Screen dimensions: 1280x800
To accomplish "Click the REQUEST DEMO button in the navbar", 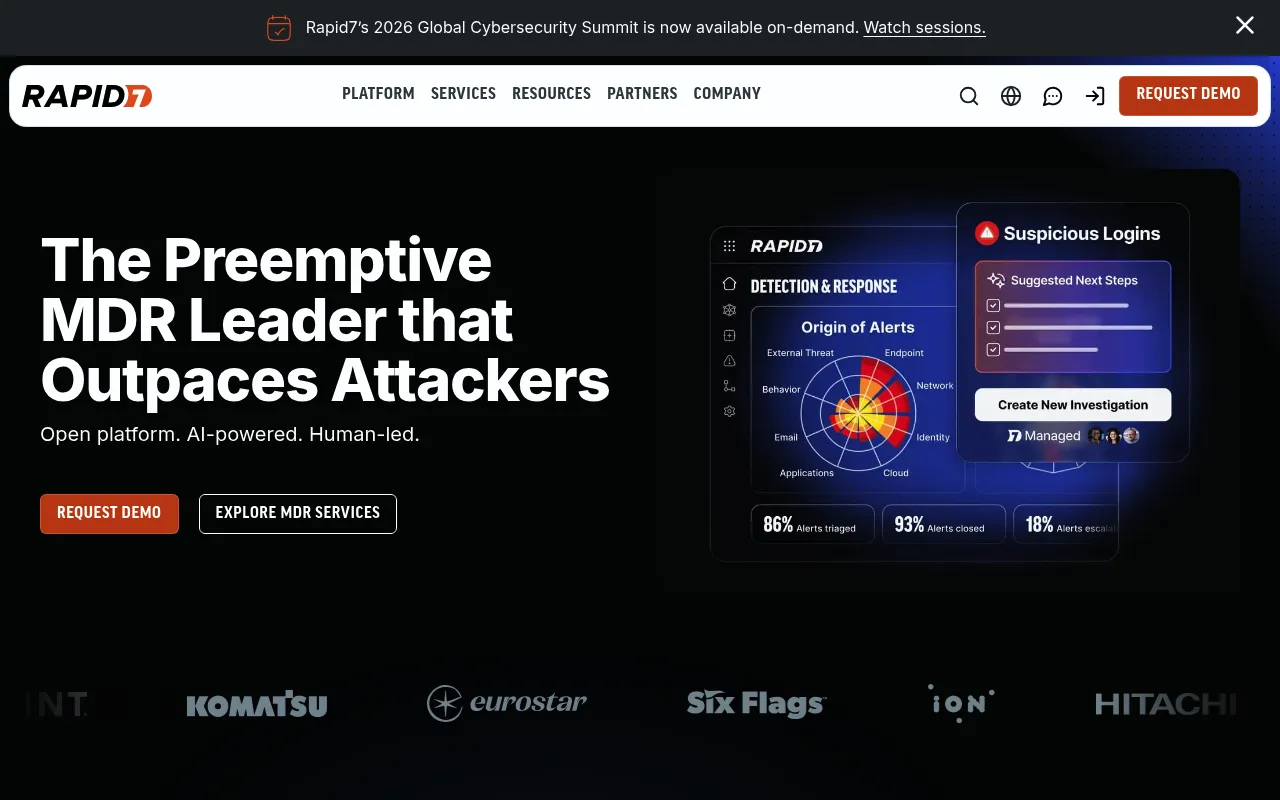I will coord(1188,95).
